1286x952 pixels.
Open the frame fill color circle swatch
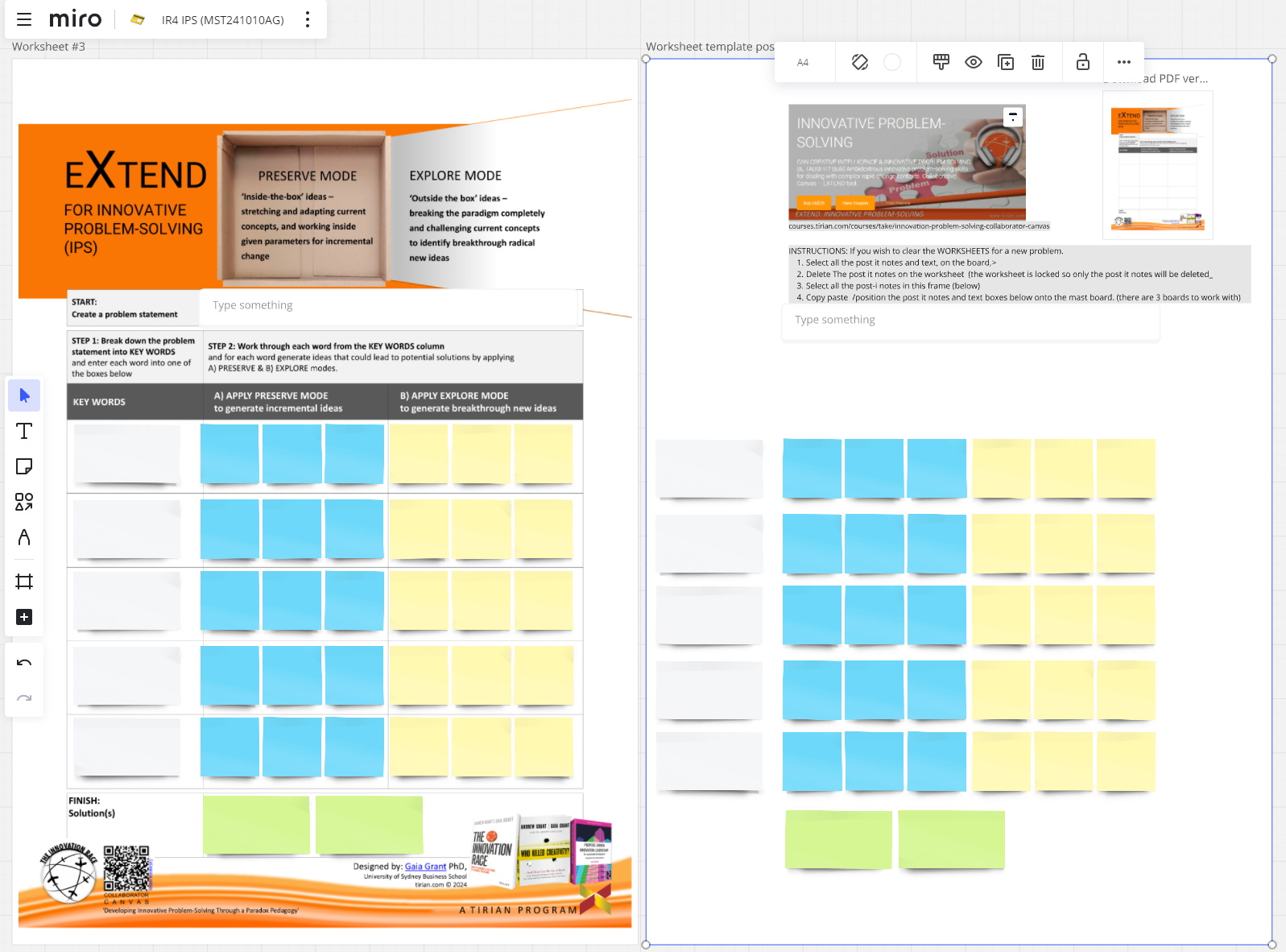pos(892,62)
